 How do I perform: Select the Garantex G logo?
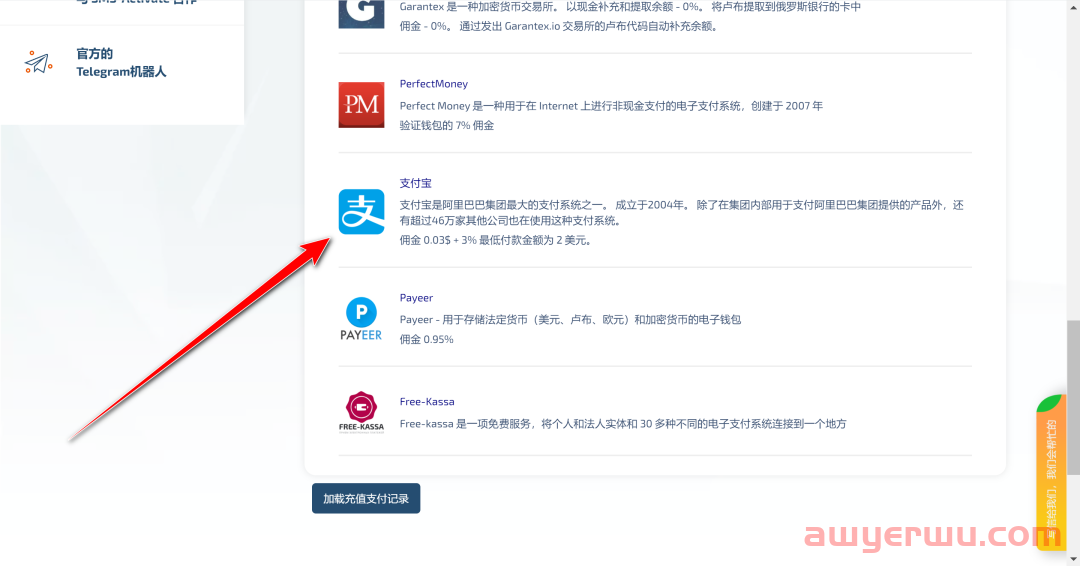point(361,14)
